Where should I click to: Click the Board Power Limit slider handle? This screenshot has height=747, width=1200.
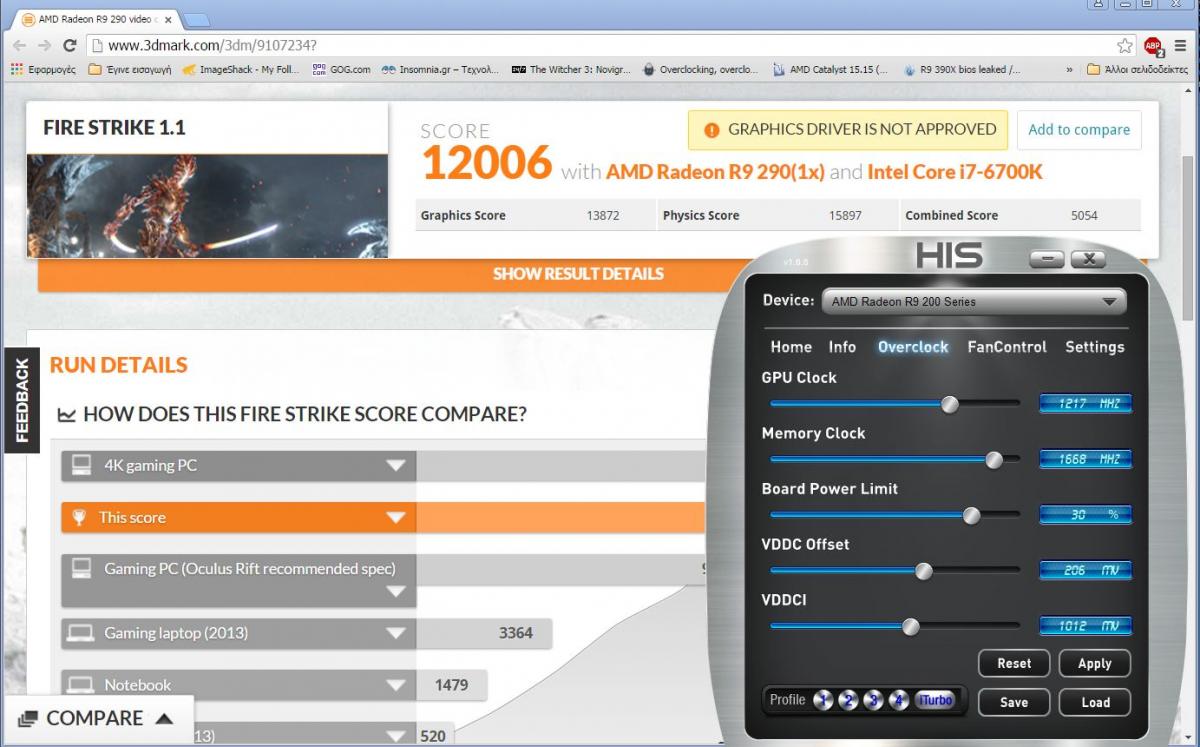pyautogui.click(x=971, y=515)
